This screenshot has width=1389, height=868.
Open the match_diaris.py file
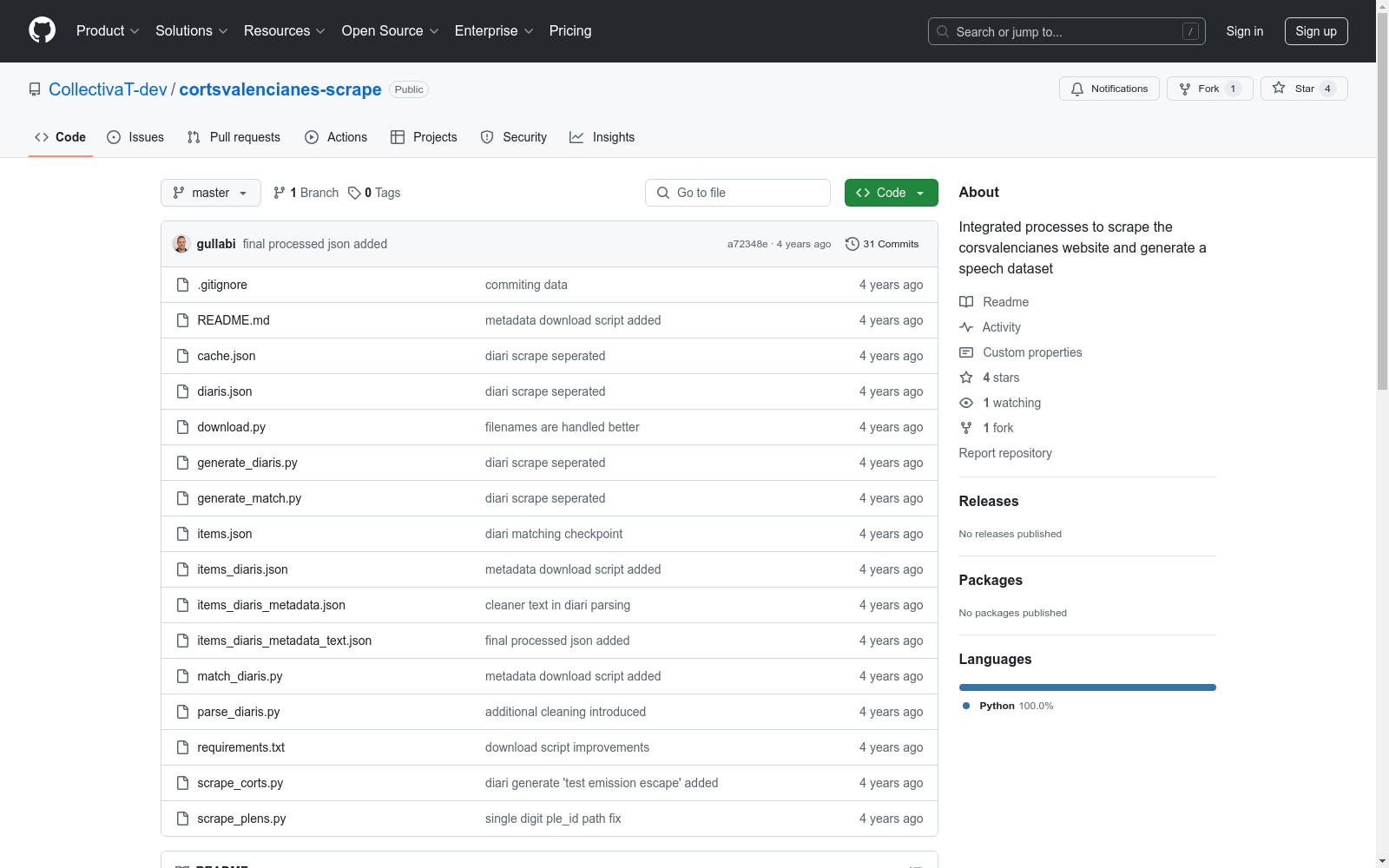point(240,676)
